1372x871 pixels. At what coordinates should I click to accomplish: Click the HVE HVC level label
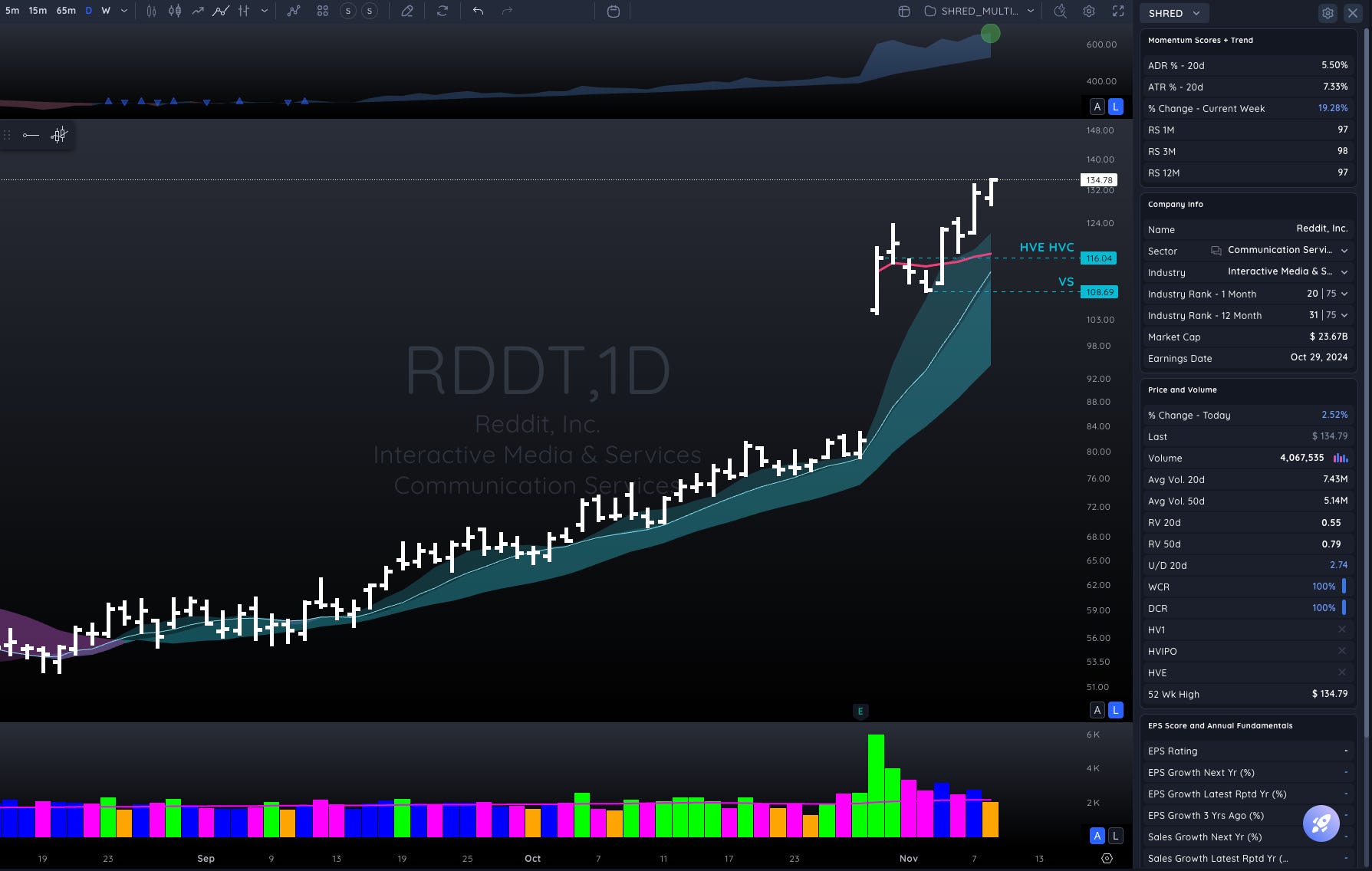click(x=1047, y=248)
